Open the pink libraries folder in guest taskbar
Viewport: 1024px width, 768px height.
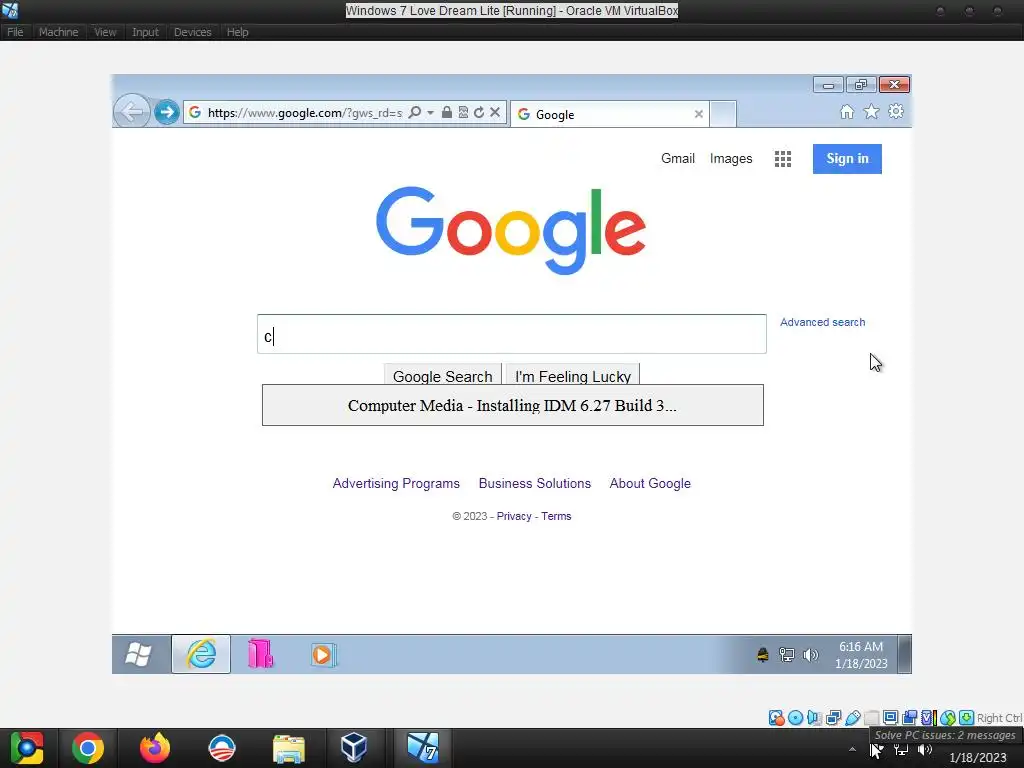261,654
